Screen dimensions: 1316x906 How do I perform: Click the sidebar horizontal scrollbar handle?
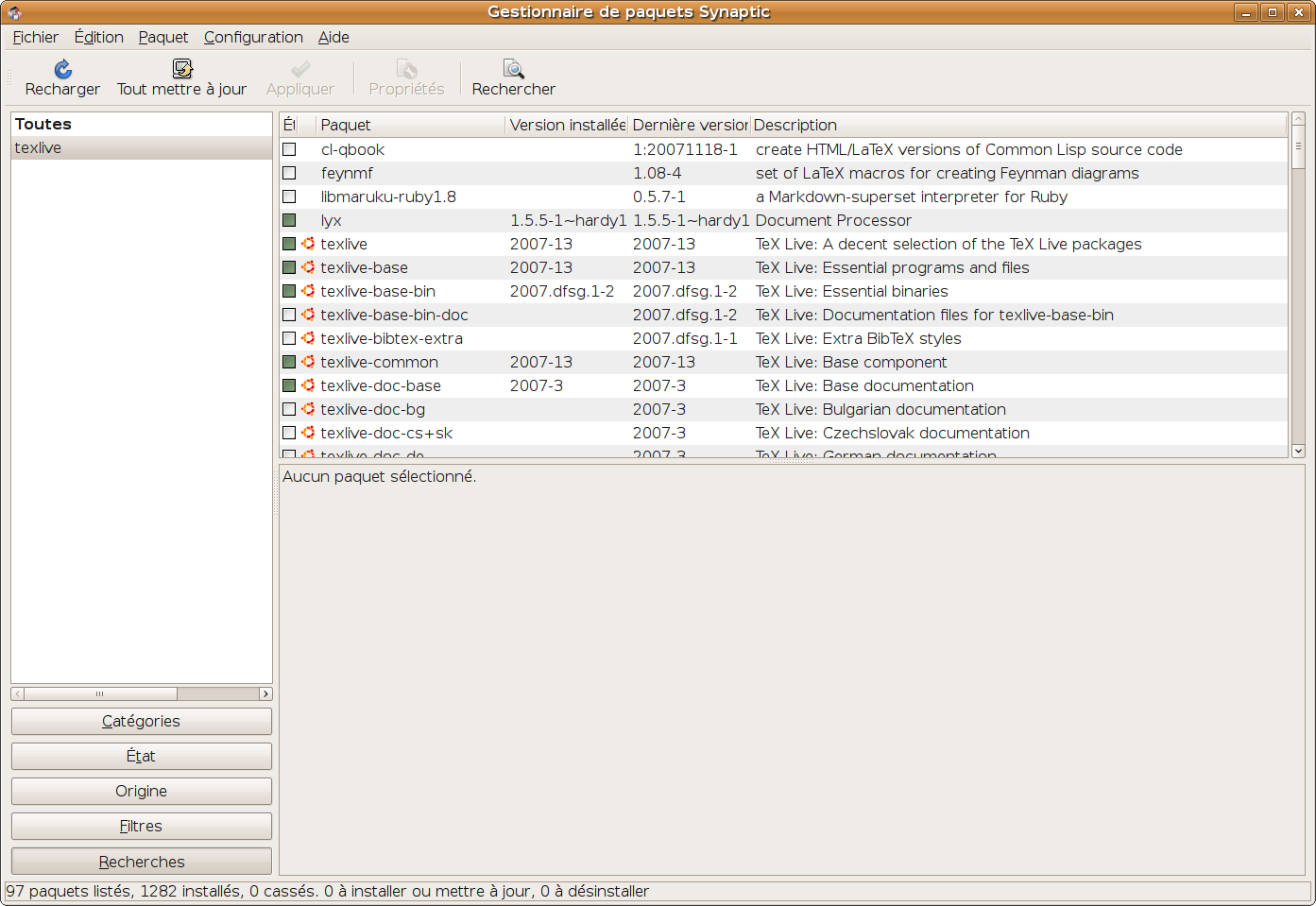tap(100, 693)
